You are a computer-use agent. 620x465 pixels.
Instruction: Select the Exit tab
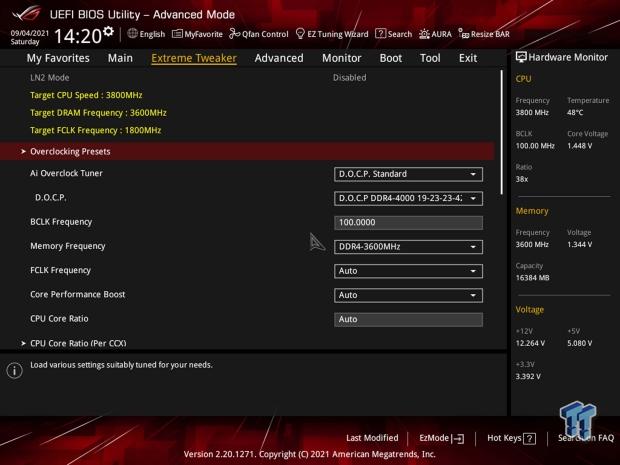[468, 58]
